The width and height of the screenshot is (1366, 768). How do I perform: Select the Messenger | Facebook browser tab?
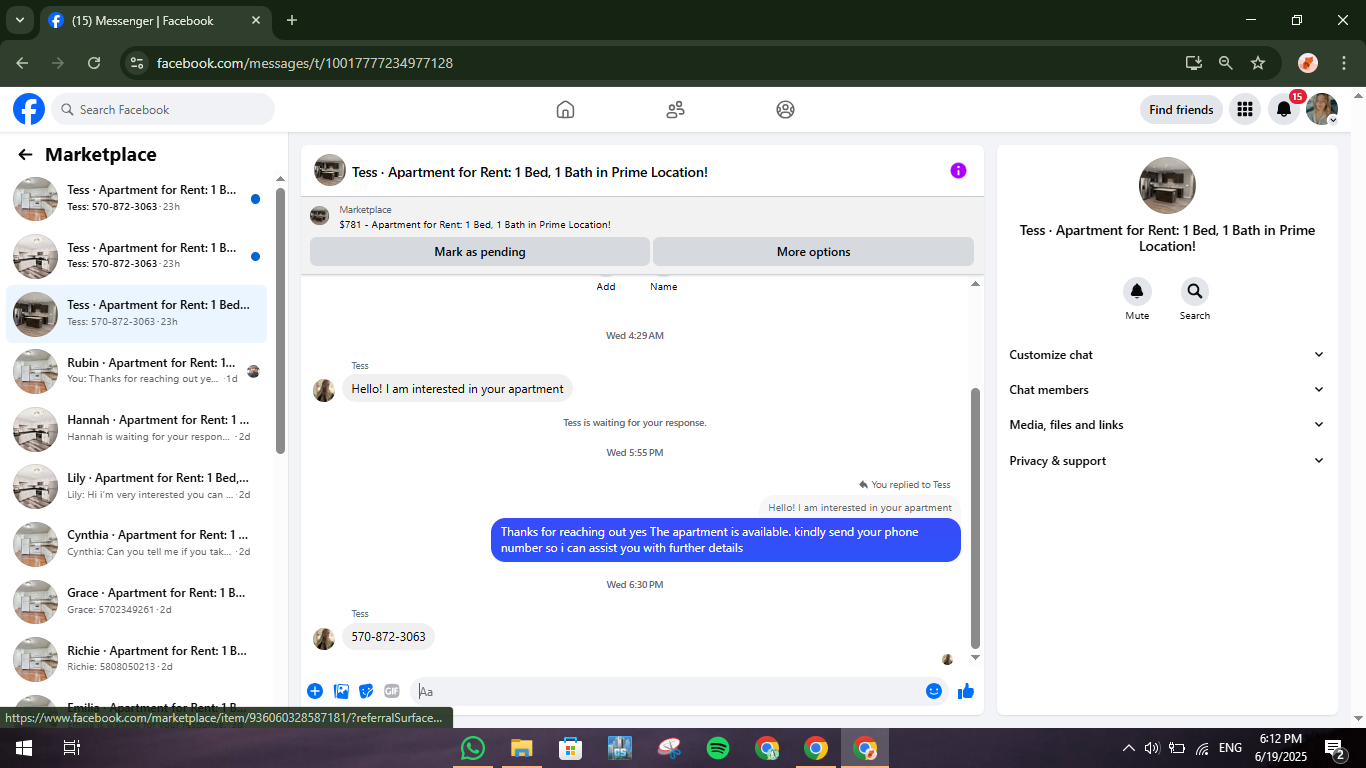tap(155, 21)
